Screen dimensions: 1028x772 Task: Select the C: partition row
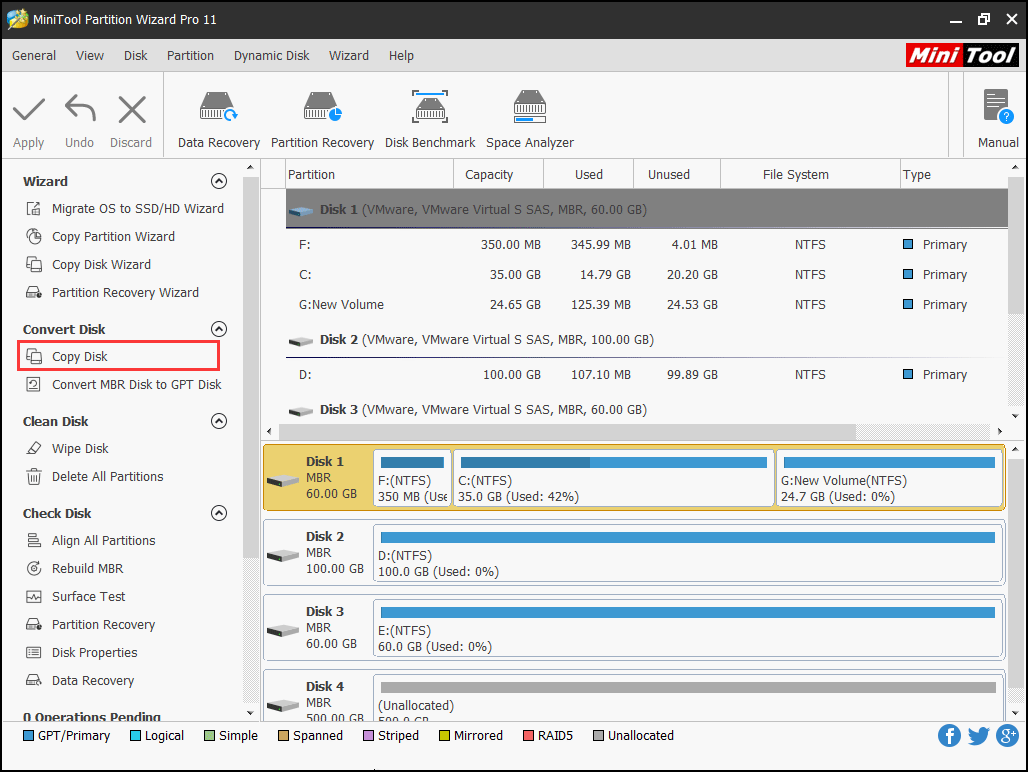pos(646,275)
